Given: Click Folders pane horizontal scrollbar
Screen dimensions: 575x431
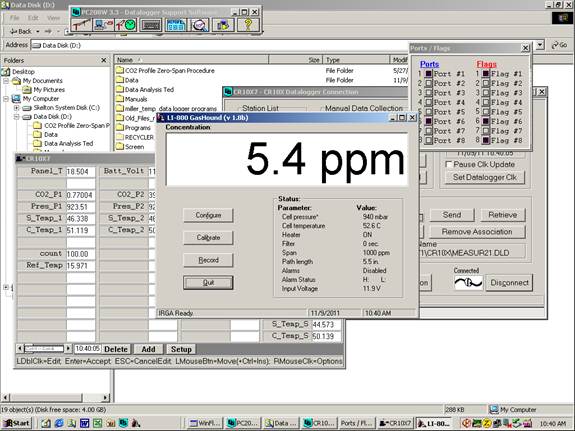Looking at the screenshot, I should pyautogui.click(x=56, y=397).
